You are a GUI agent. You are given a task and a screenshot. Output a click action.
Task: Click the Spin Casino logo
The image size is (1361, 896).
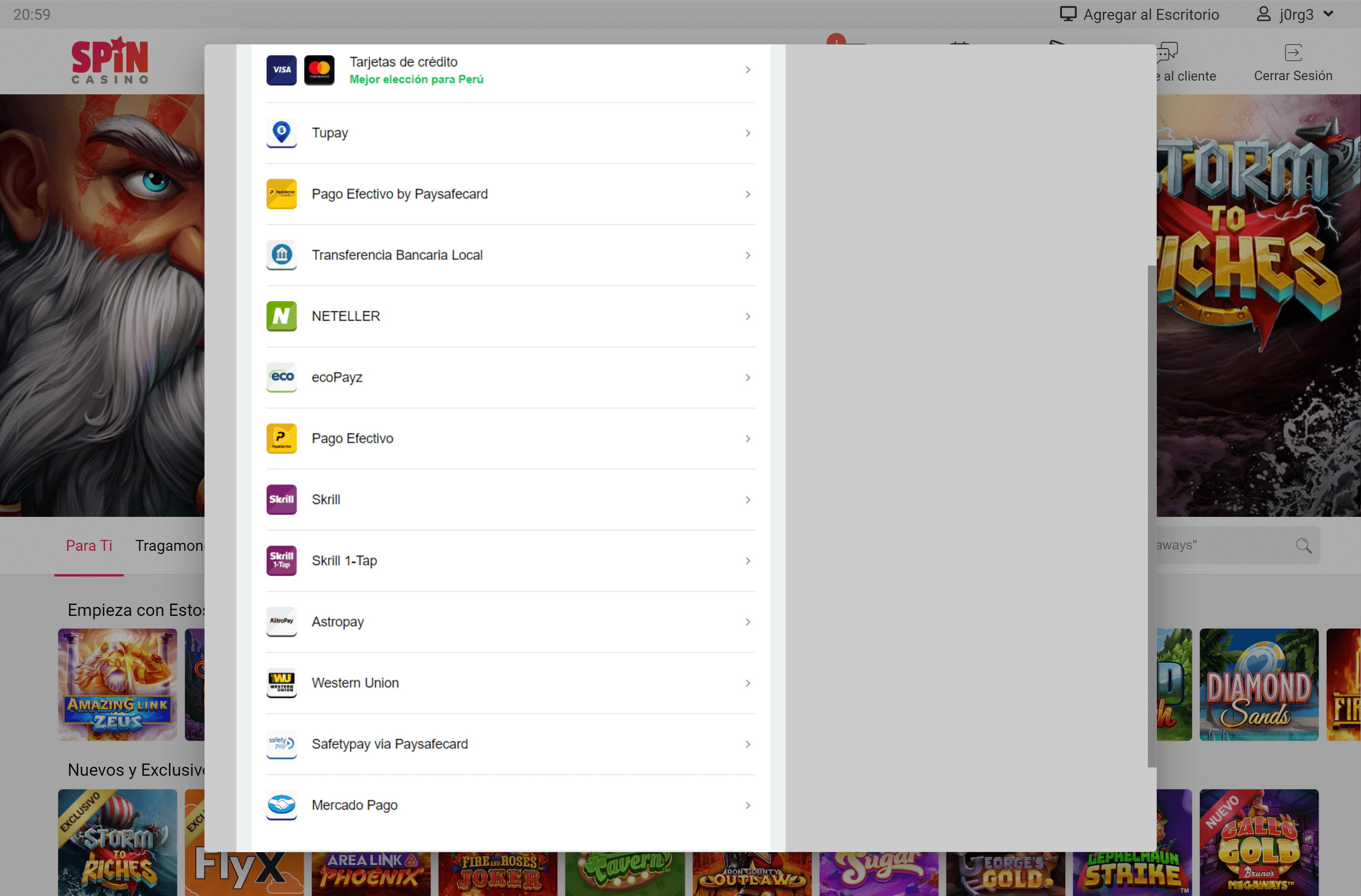(x=110, y=61)
